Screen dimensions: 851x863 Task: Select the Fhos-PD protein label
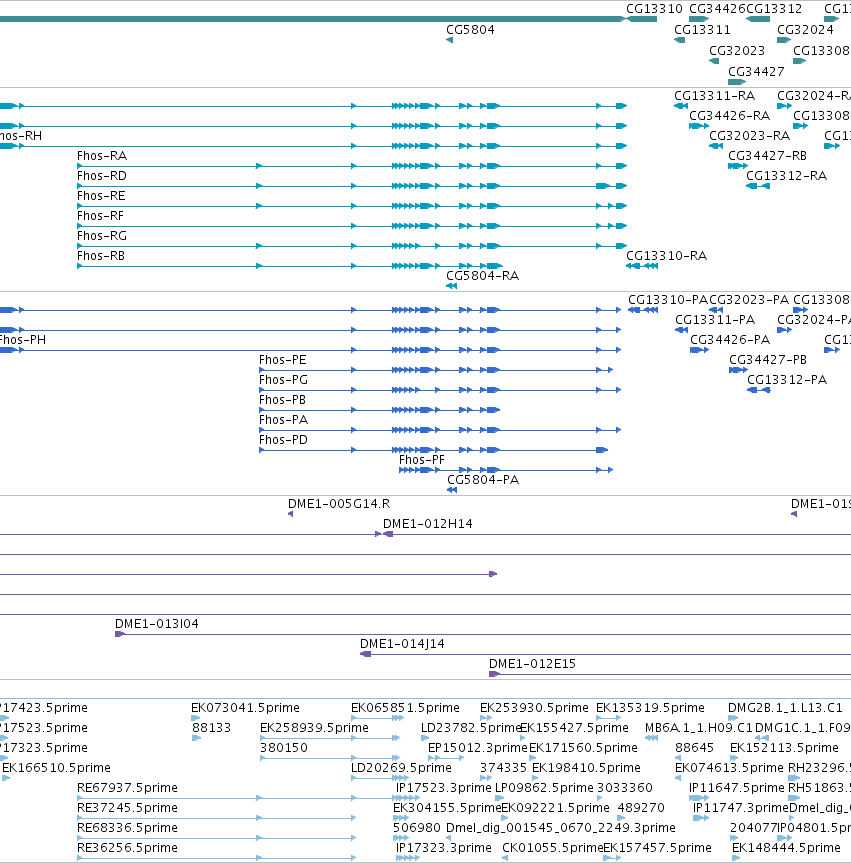pyautogui.click(x=283, y=440)
